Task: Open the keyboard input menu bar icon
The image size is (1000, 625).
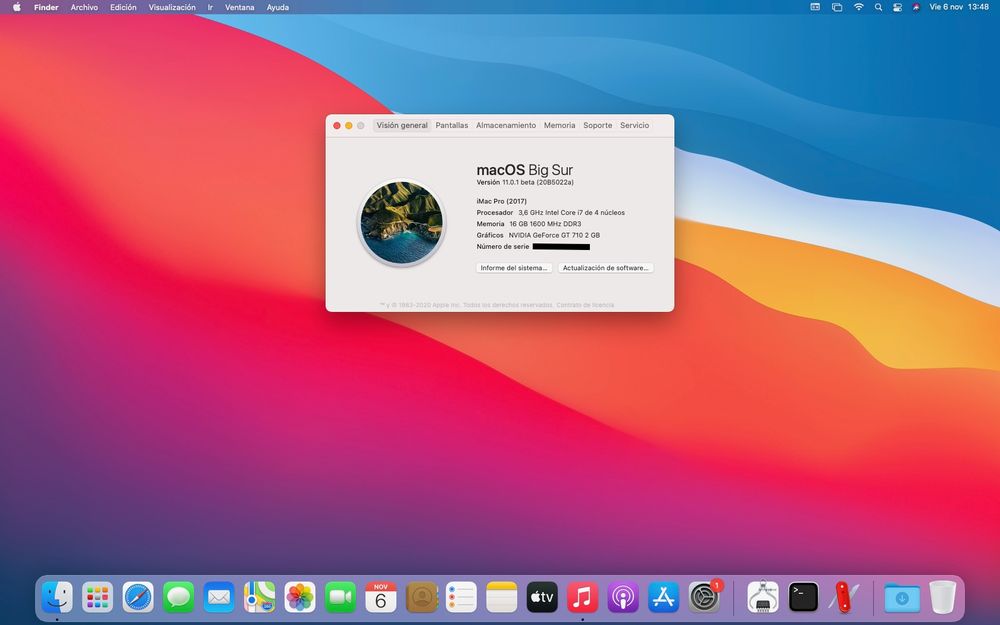Action: tap(815, 7)
